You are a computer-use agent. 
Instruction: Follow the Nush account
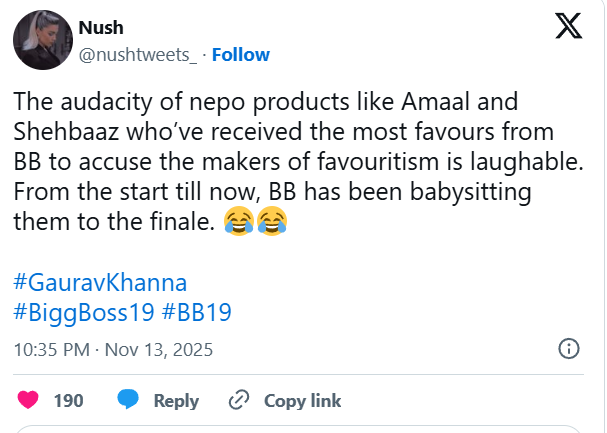[240, 55]
